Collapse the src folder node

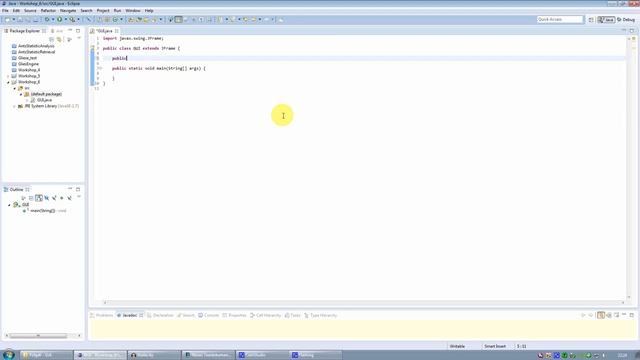[15, 88]
